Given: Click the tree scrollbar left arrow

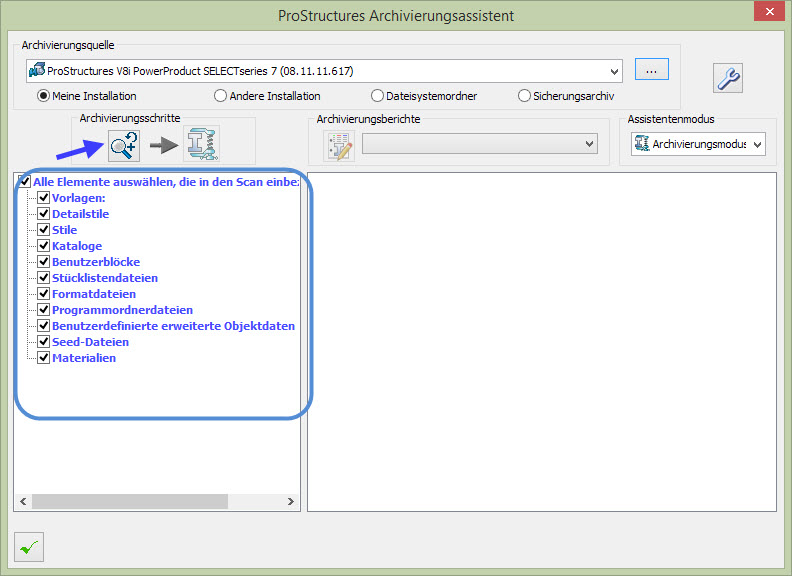Looking at the screenshot, I should pyautogui.click(x=23, y=501).
